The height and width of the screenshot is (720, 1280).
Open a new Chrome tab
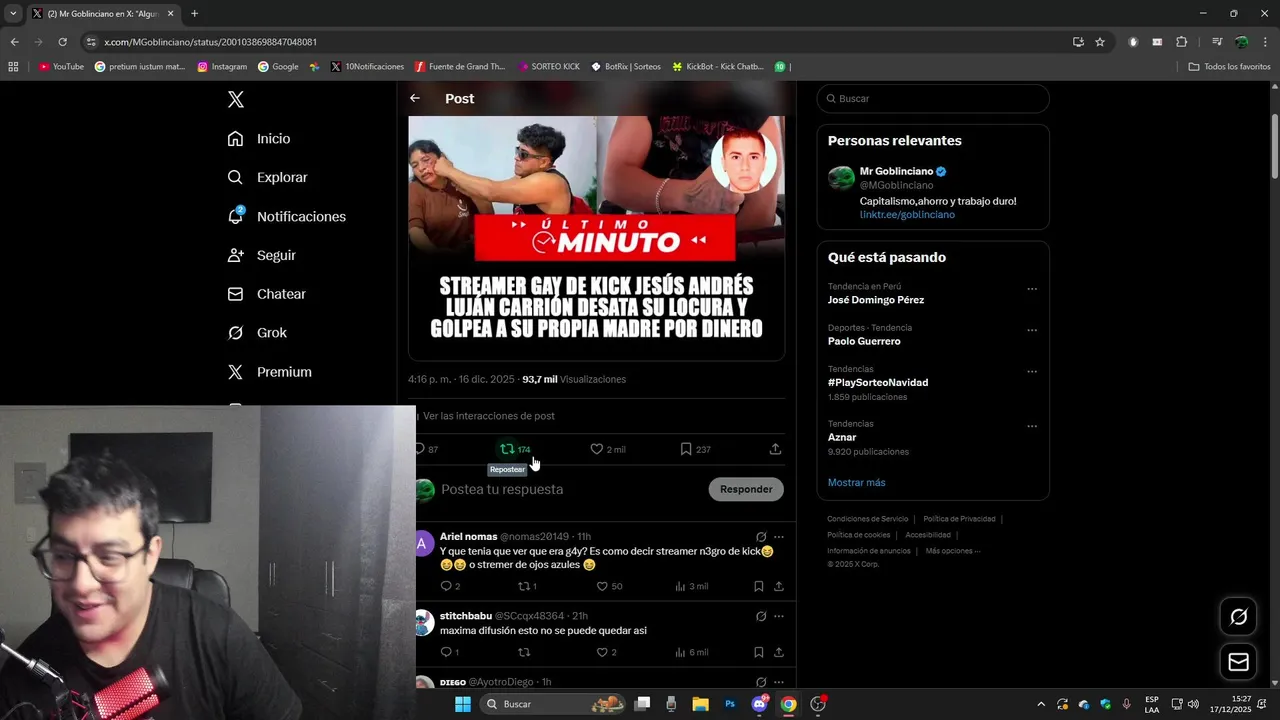click(194, 14)
